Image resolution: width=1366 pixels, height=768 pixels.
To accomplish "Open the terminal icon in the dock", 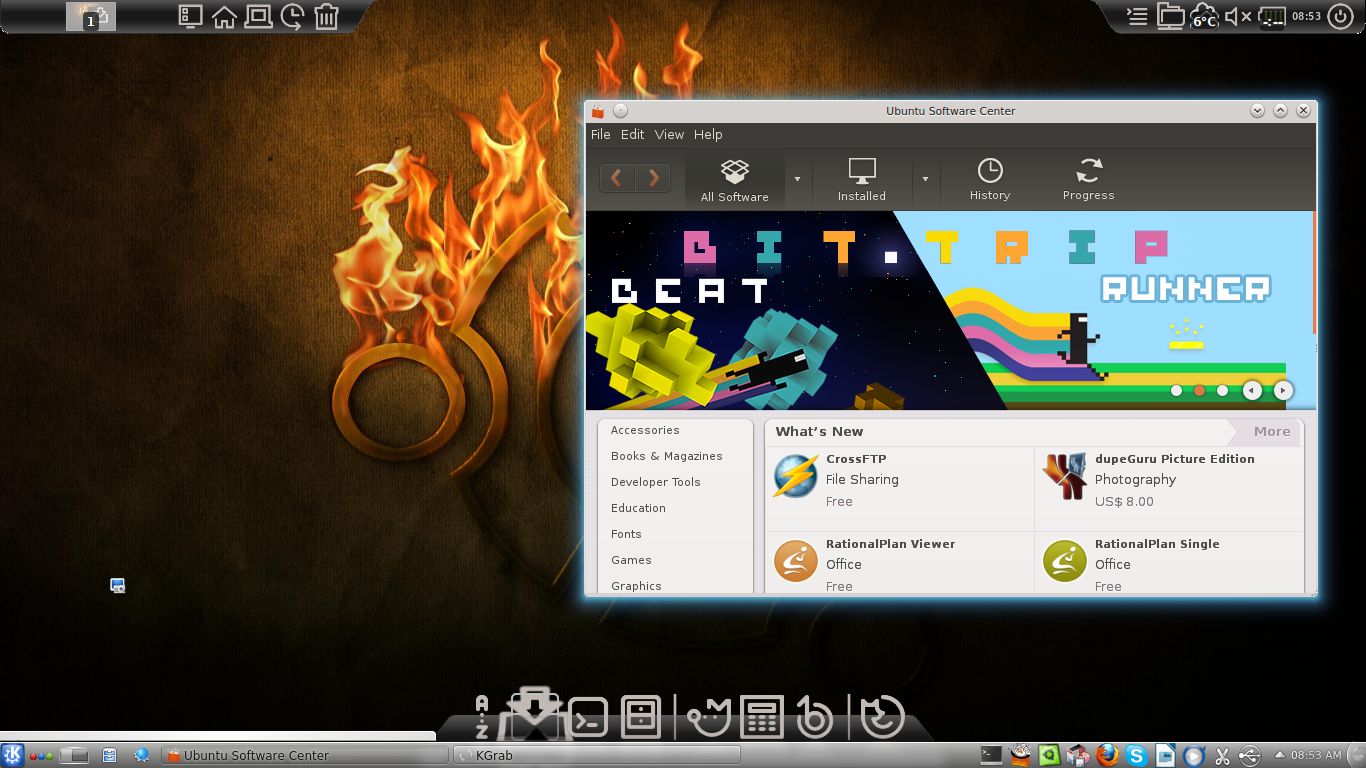I will tap(587, 717).
